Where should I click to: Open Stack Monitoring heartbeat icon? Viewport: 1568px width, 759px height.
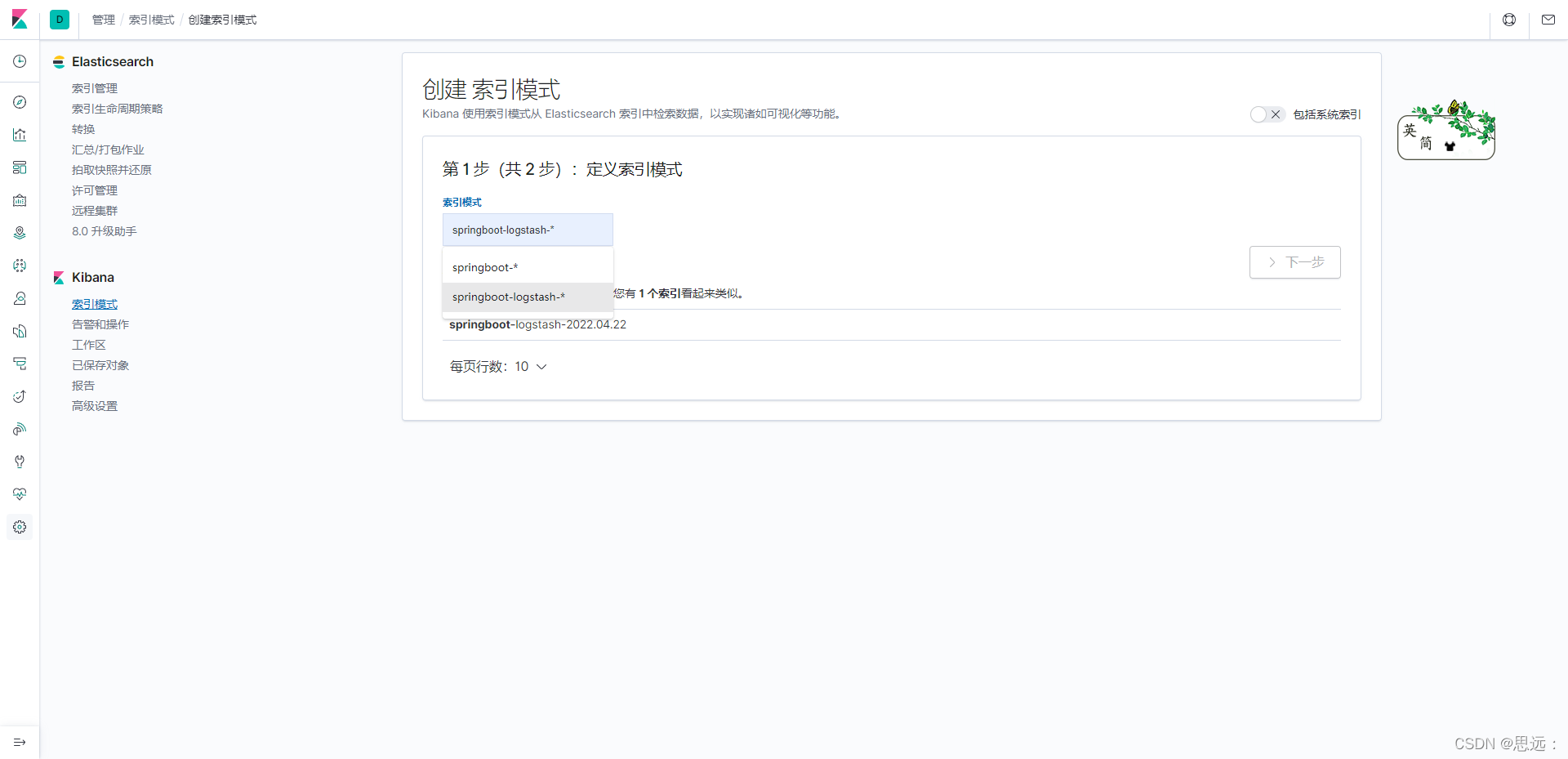coord(20,494)
